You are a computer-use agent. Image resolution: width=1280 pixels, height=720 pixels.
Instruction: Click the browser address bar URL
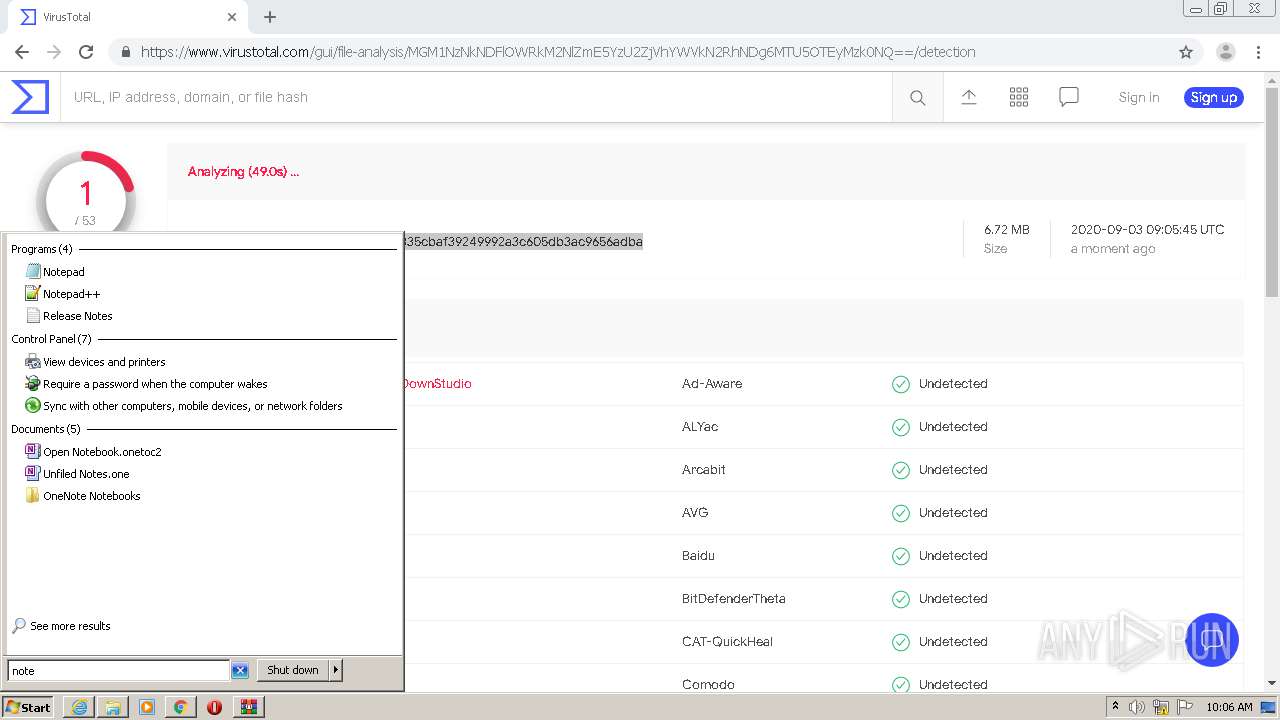pyautogui.click(x=558, y=52)
